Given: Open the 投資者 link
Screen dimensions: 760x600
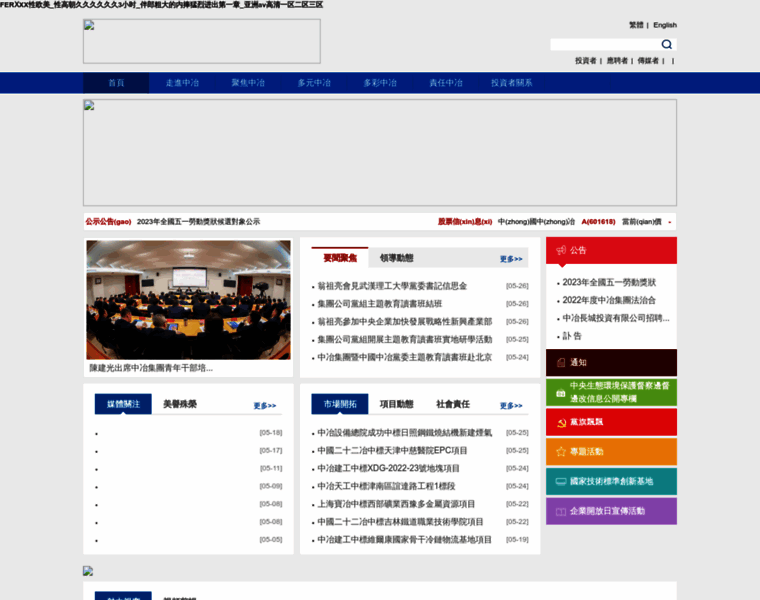Looking at the screenshot, I should tap(586, 61).
